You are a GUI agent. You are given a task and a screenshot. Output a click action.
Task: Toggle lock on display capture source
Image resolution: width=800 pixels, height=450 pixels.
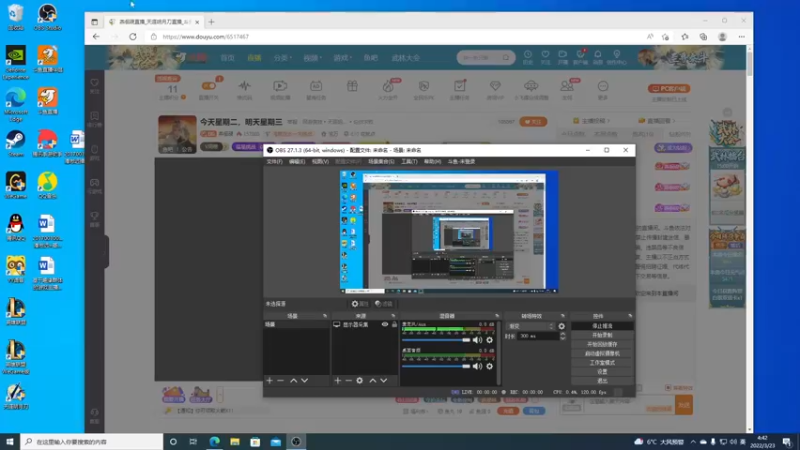pyautogui.click(x=394, y=324)
